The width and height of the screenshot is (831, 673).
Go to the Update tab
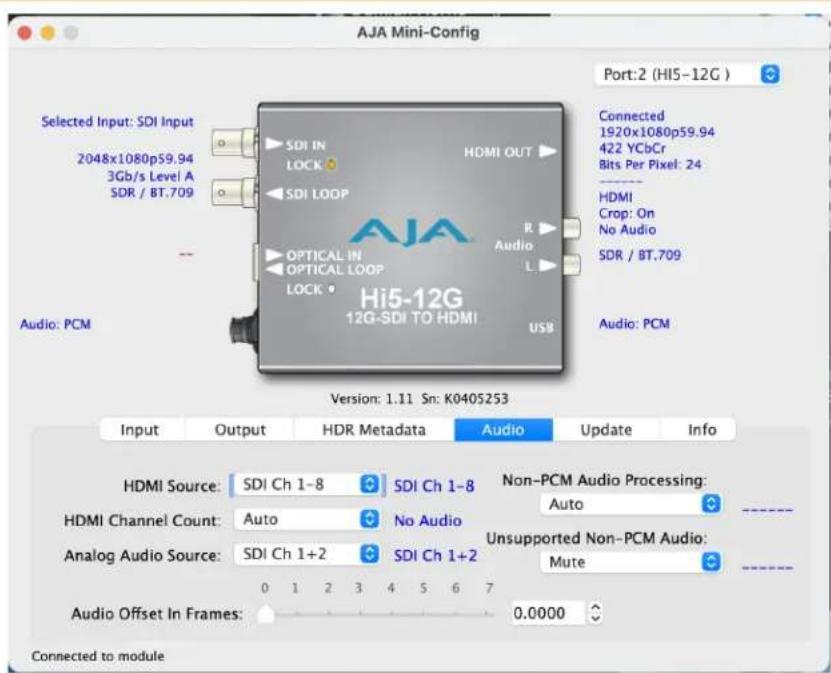[x=606, y=430]
